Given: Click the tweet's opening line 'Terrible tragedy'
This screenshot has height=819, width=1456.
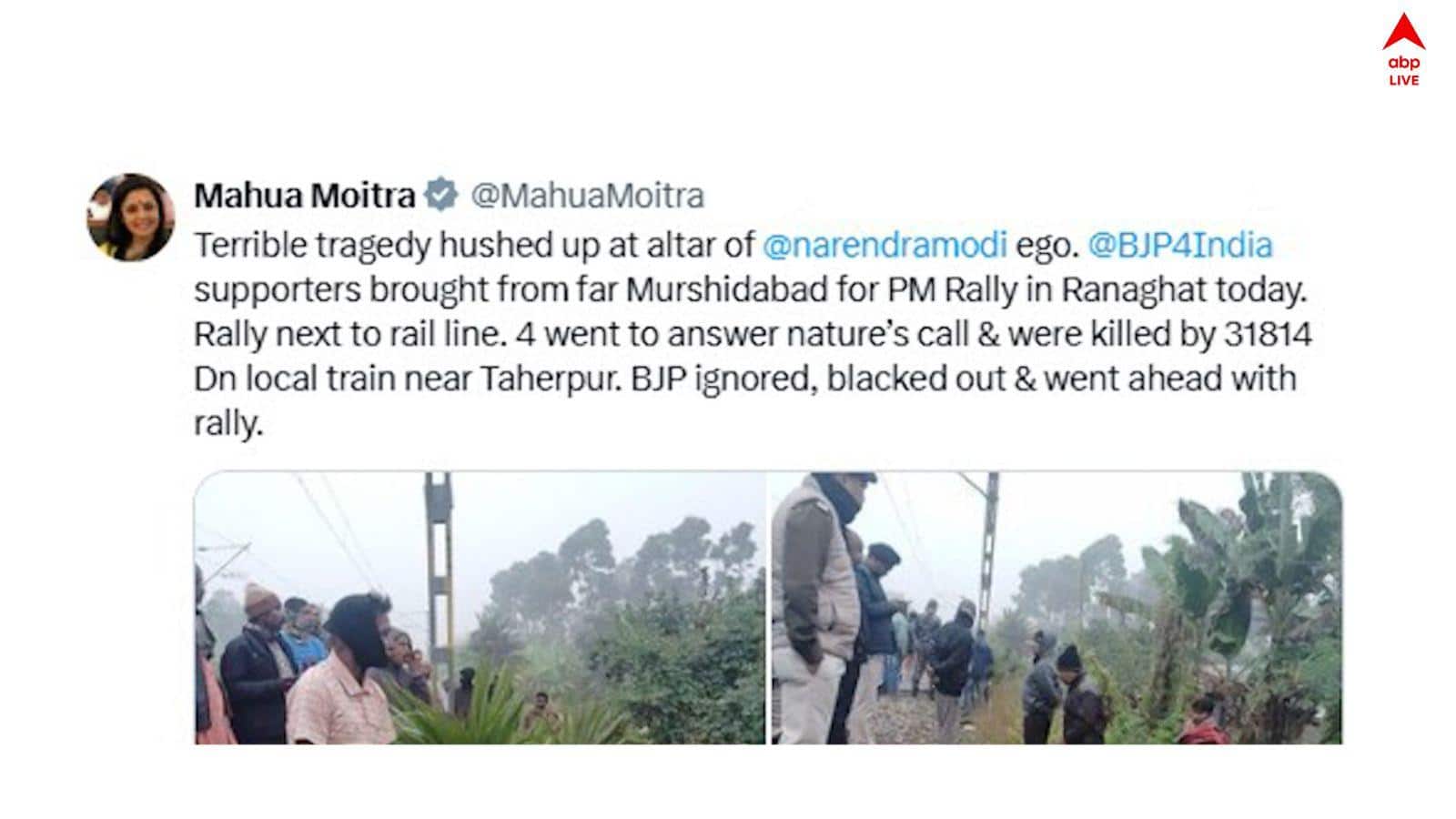Looking at the screenshot, I should pyautogui.click(x=312, y=245).
